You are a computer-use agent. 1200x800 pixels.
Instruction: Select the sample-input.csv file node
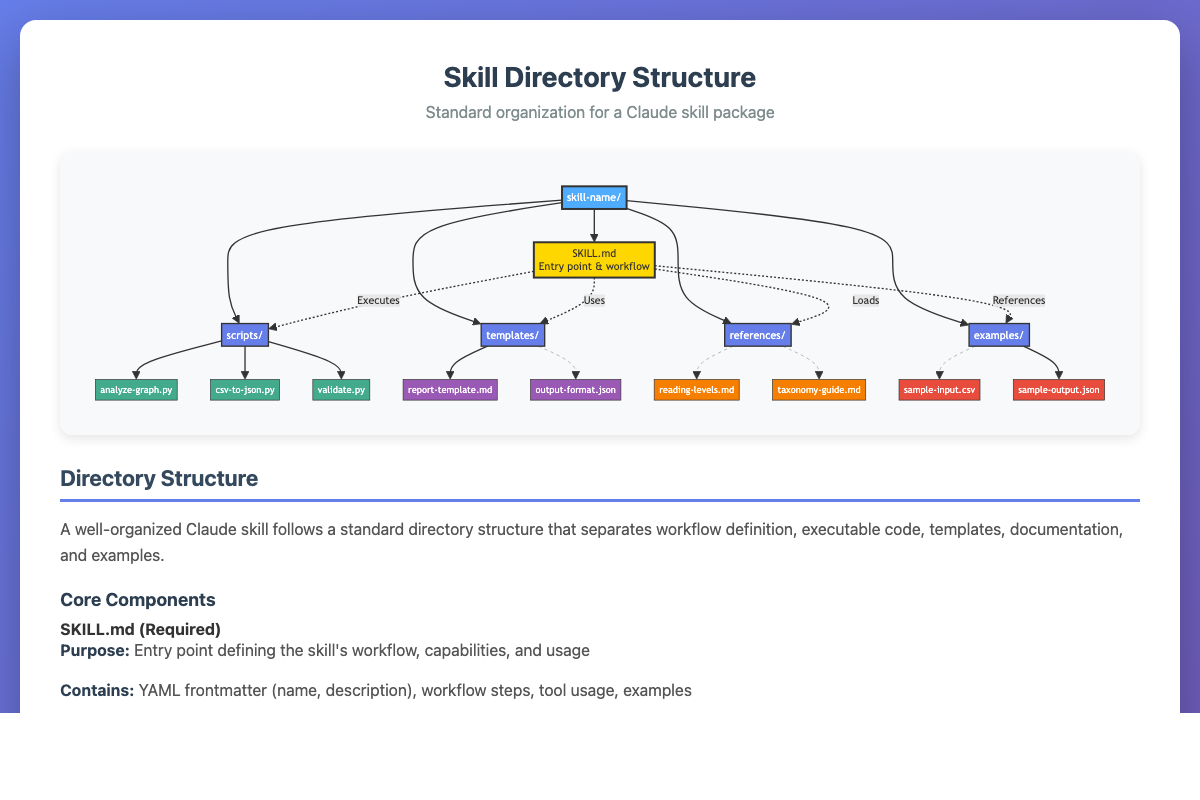939,390
